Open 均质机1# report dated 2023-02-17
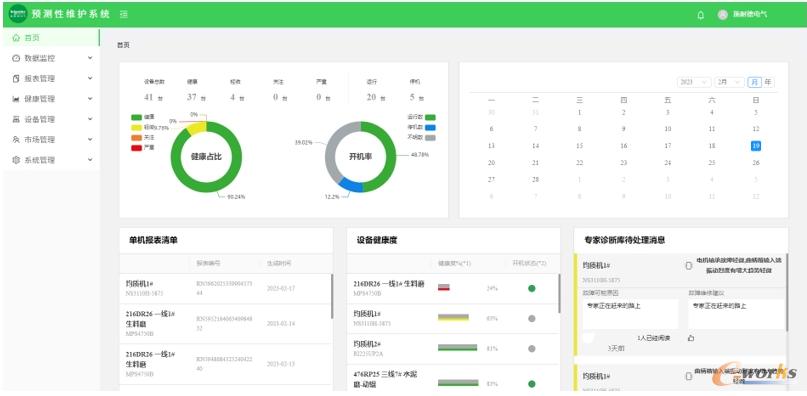This screenshot has height=396, width=807. 225,288
